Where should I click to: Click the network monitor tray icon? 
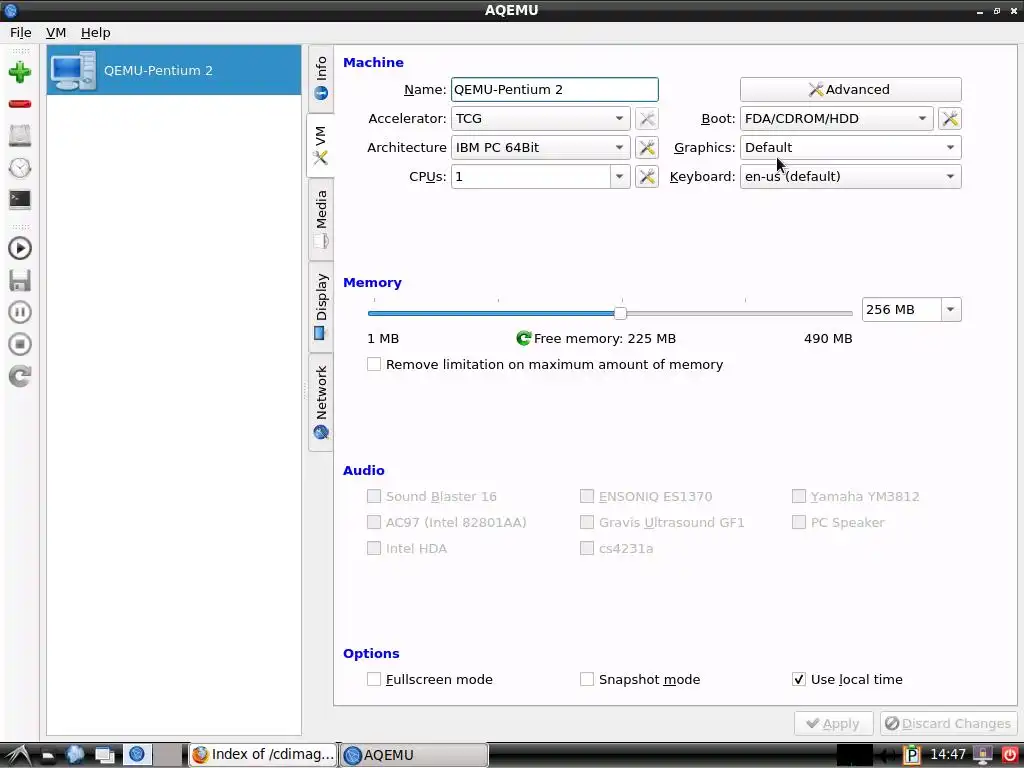[x=983, y=755]
